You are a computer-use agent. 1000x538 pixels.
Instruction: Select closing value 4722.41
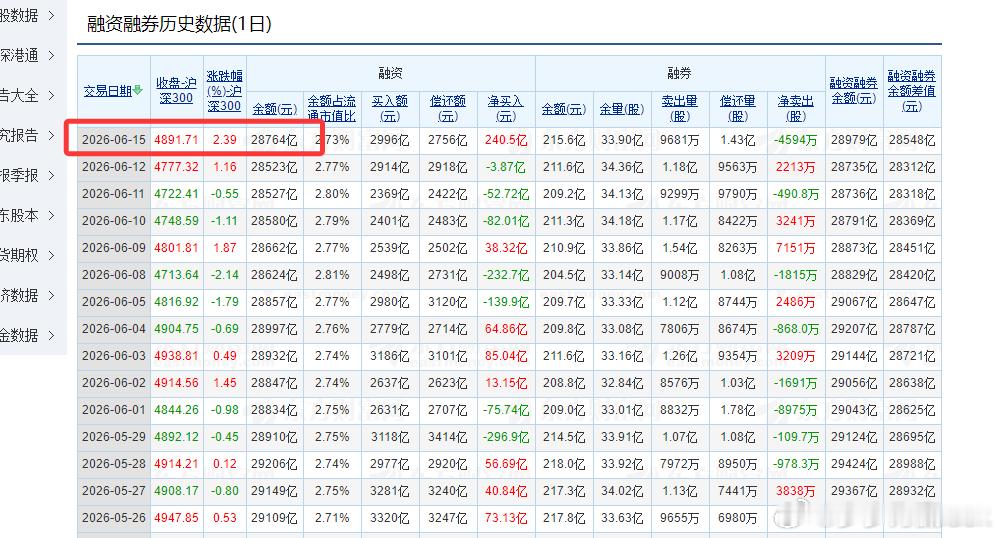176,194
